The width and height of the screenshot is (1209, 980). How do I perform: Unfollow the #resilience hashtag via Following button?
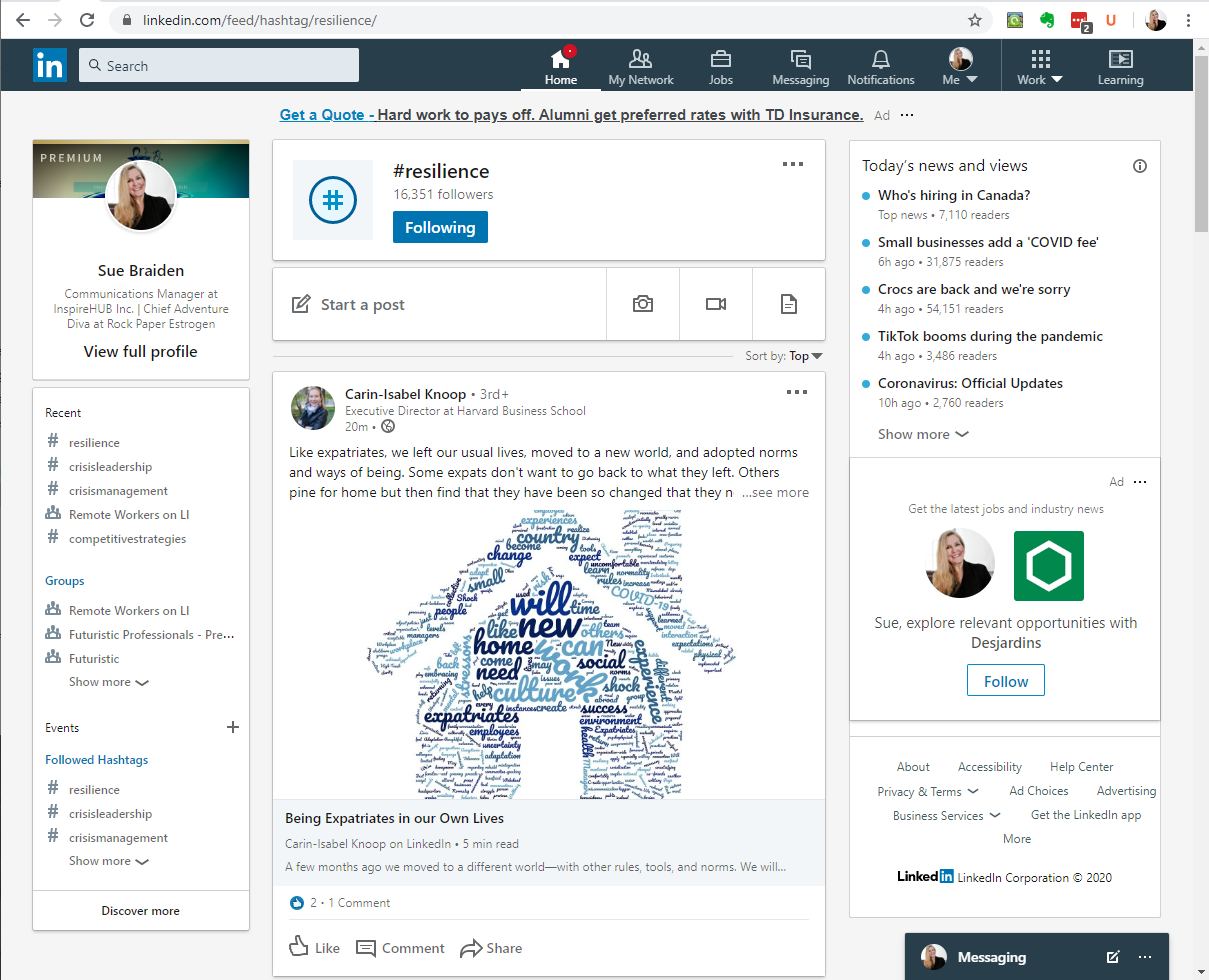pyautogui.click(x=440, y=227)
